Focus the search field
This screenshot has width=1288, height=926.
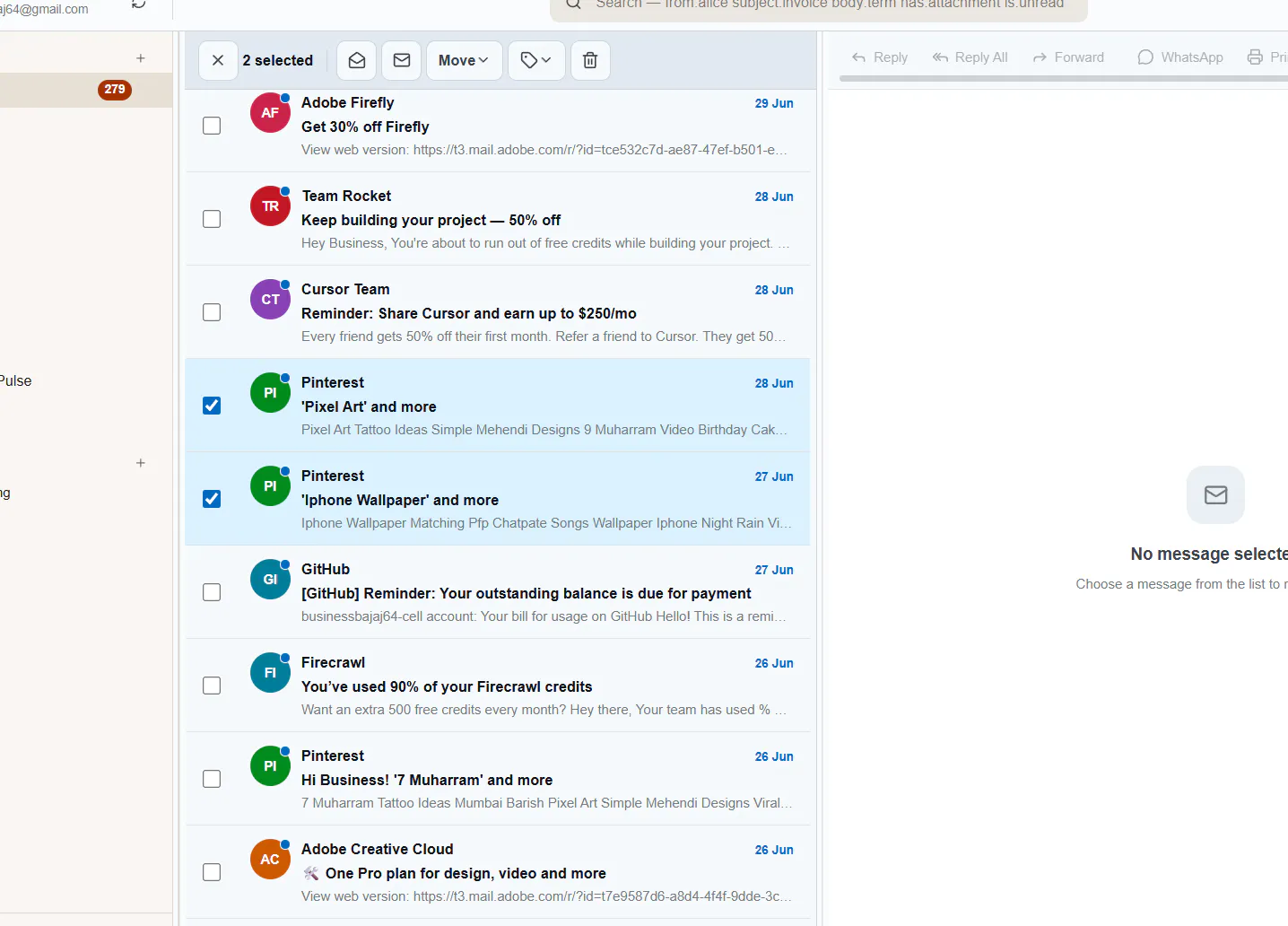click(x=819, y=5)
